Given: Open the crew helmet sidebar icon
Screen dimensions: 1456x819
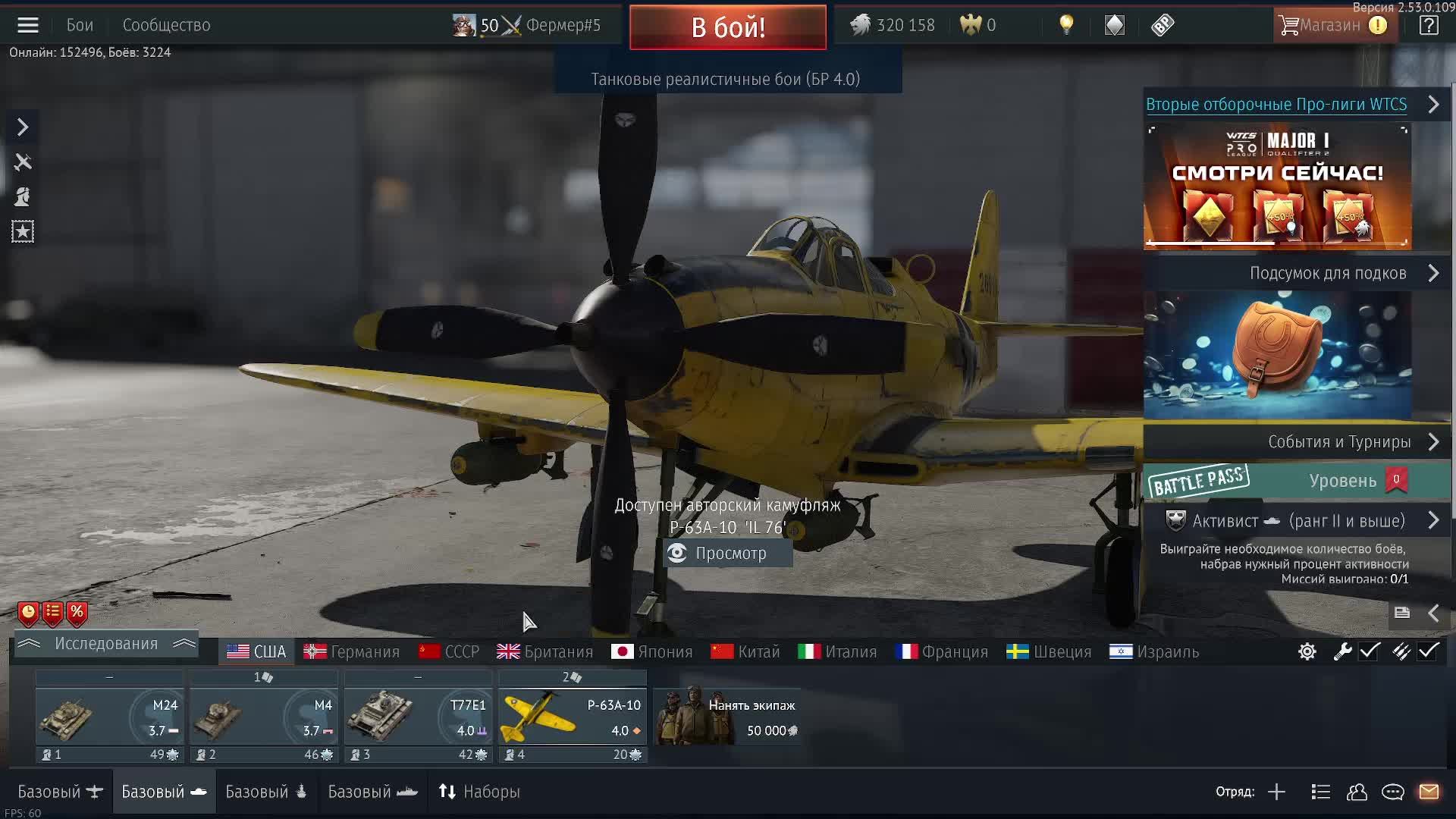Looking at the screenshot, I should coord(23,197).
